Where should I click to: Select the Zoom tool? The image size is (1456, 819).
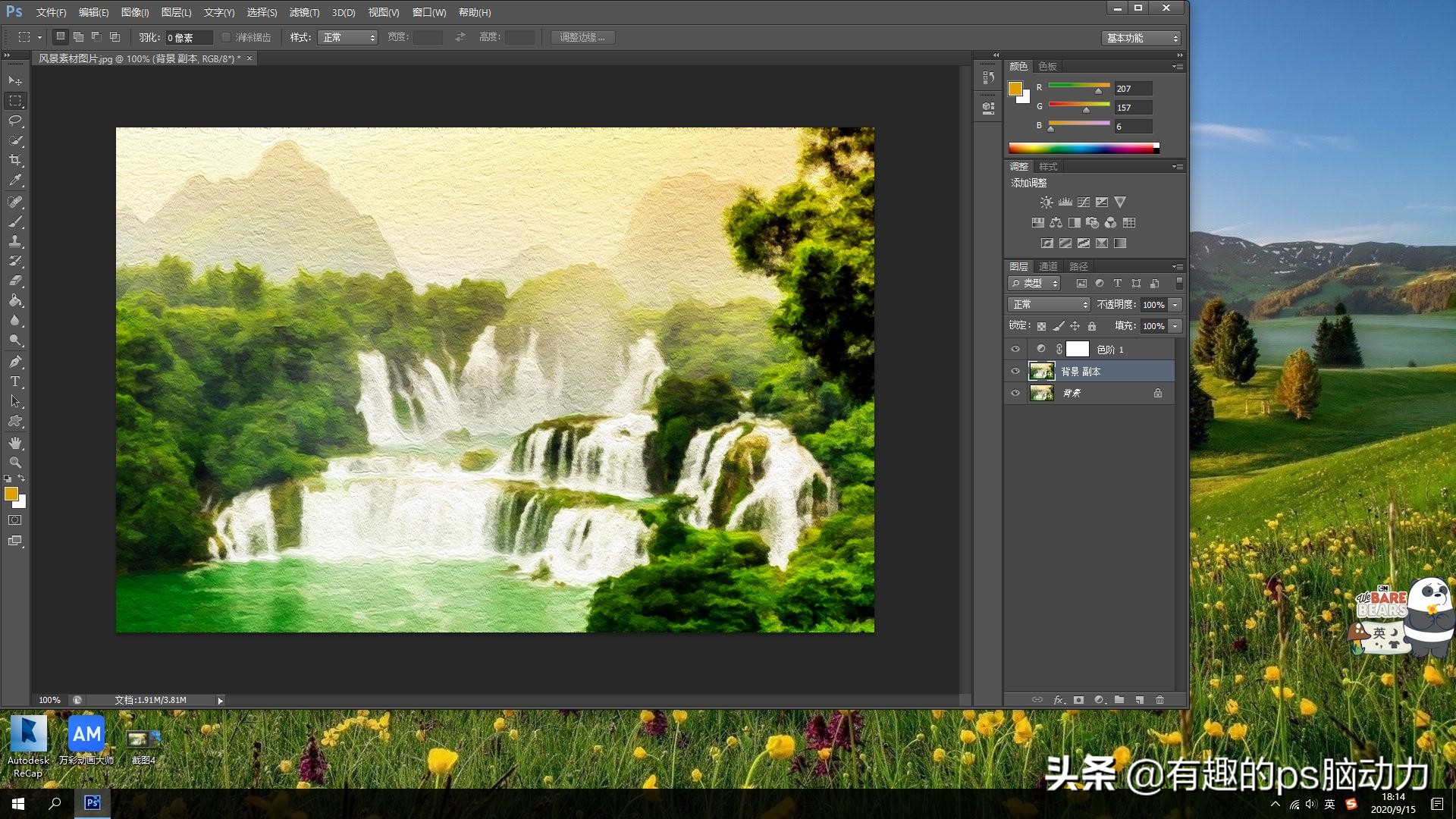15,463
